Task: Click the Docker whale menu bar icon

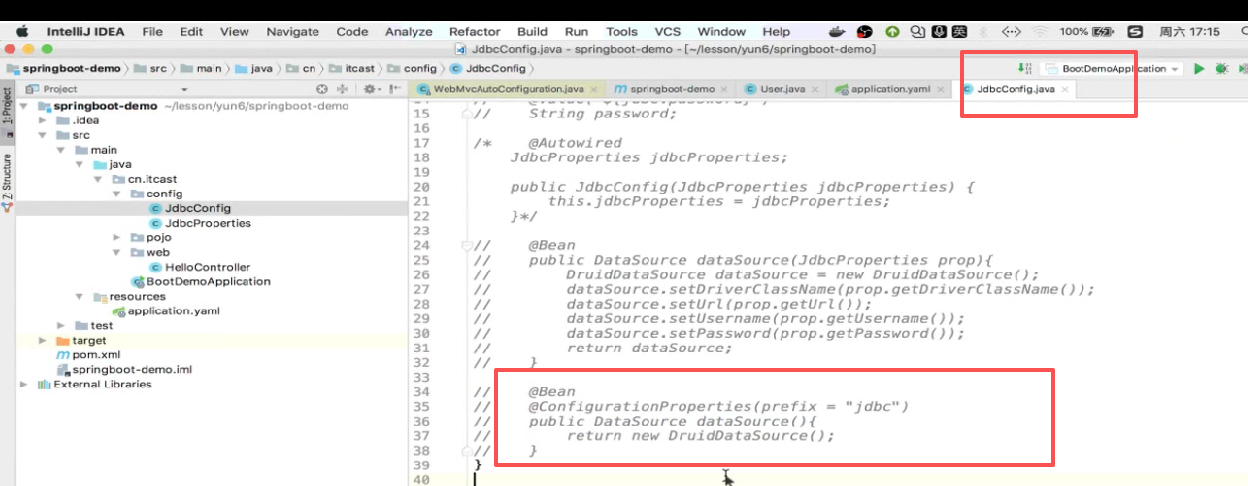Action: pyautogui.click(x=837, y=31)
